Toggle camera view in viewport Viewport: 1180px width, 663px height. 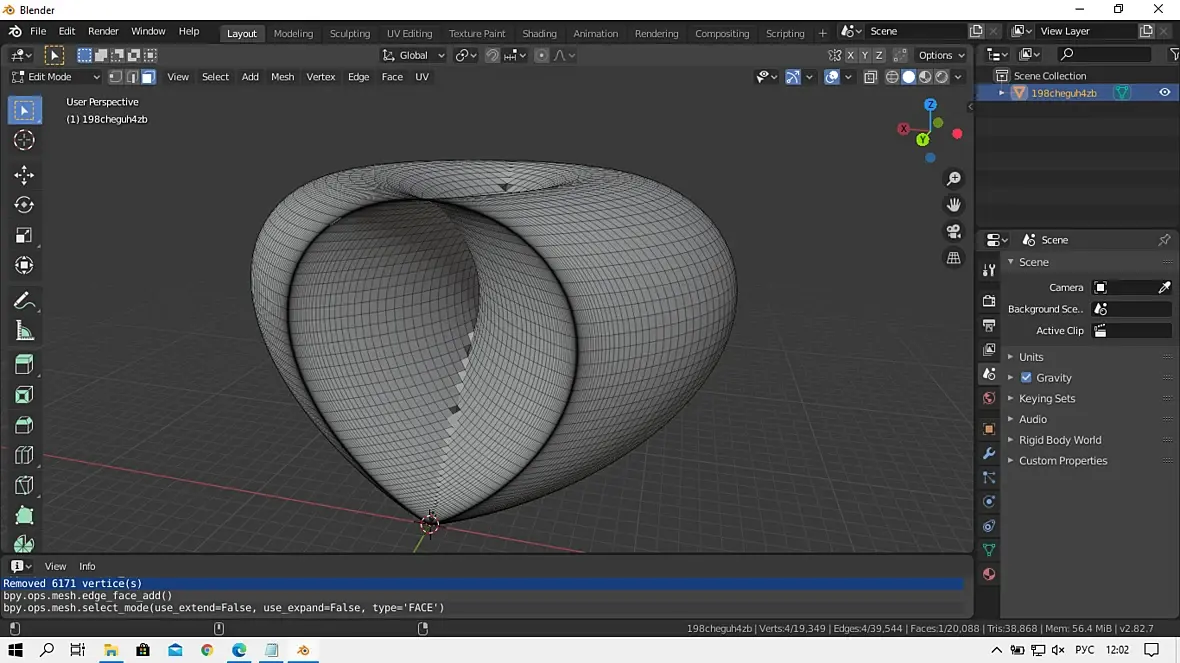953,231
